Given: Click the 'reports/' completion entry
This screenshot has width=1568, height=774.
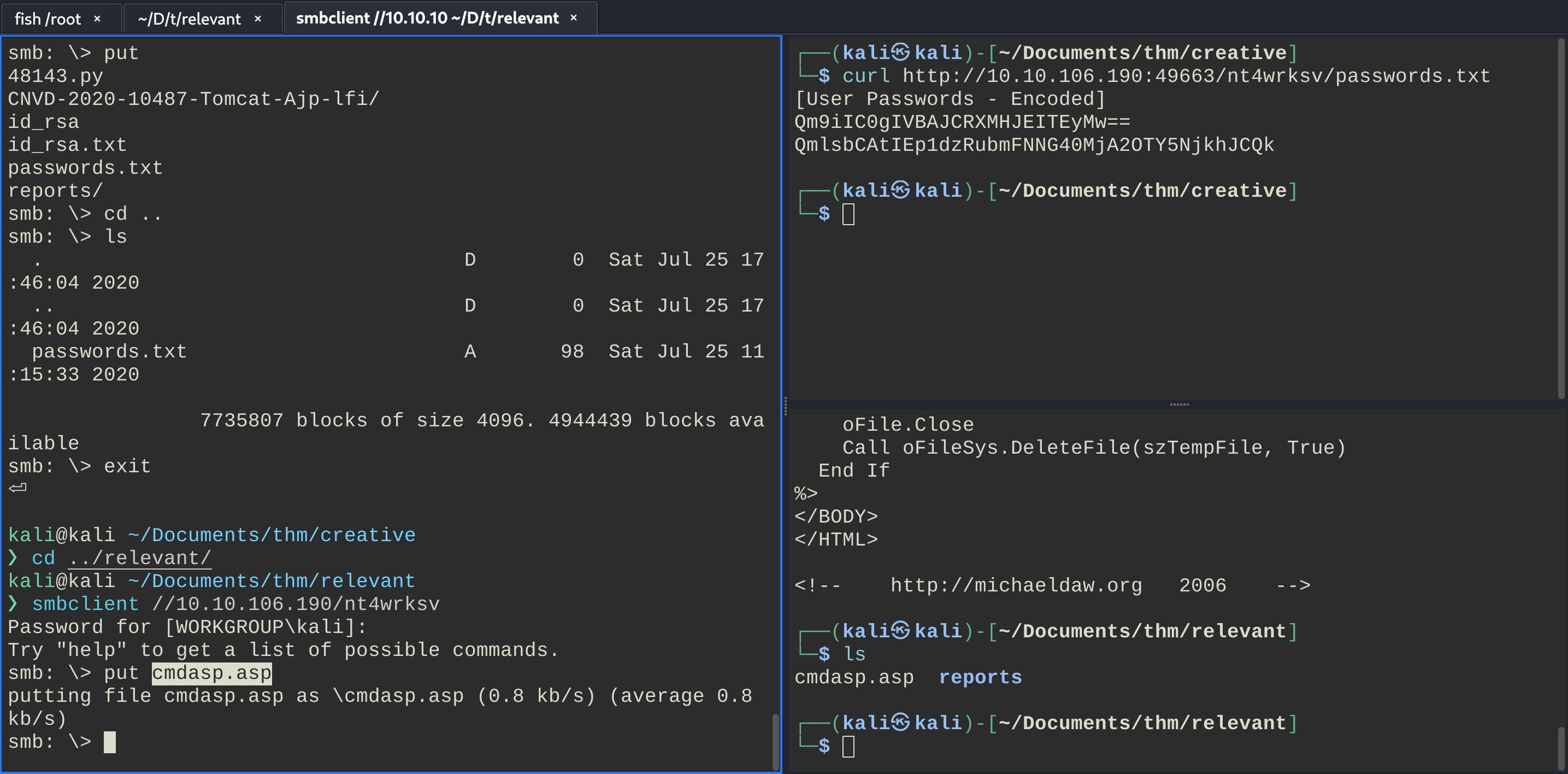Looking at the screenshot, I should coord(55,191).
